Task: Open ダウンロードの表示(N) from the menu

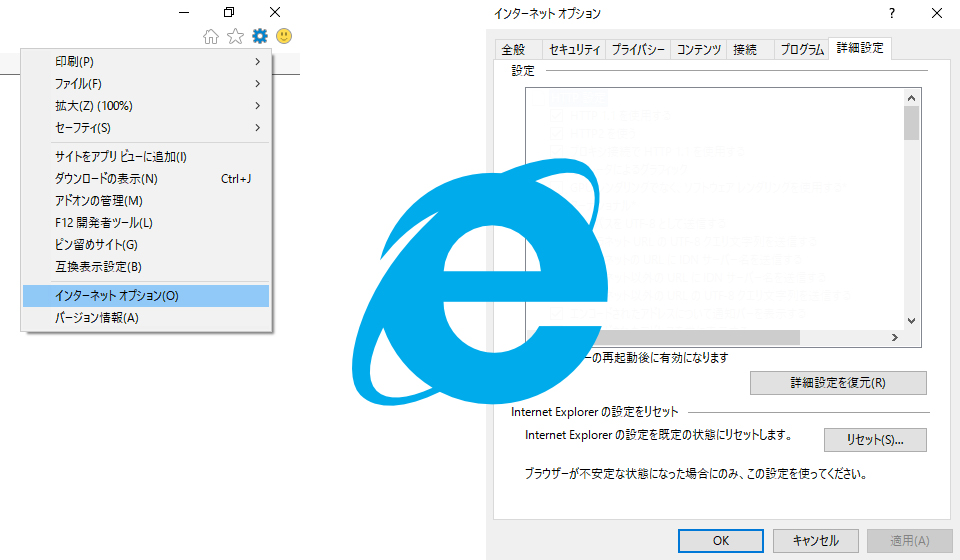Action: click(146, 179)
